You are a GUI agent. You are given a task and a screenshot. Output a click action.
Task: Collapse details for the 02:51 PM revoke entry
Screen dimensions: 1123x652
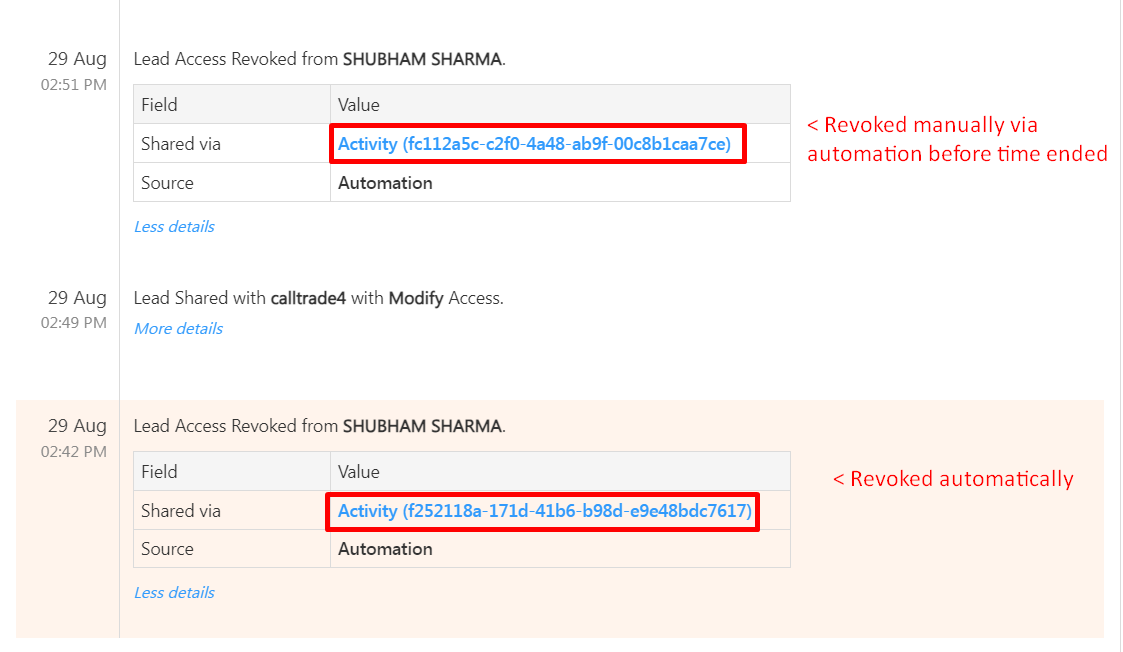pos(174,227)
